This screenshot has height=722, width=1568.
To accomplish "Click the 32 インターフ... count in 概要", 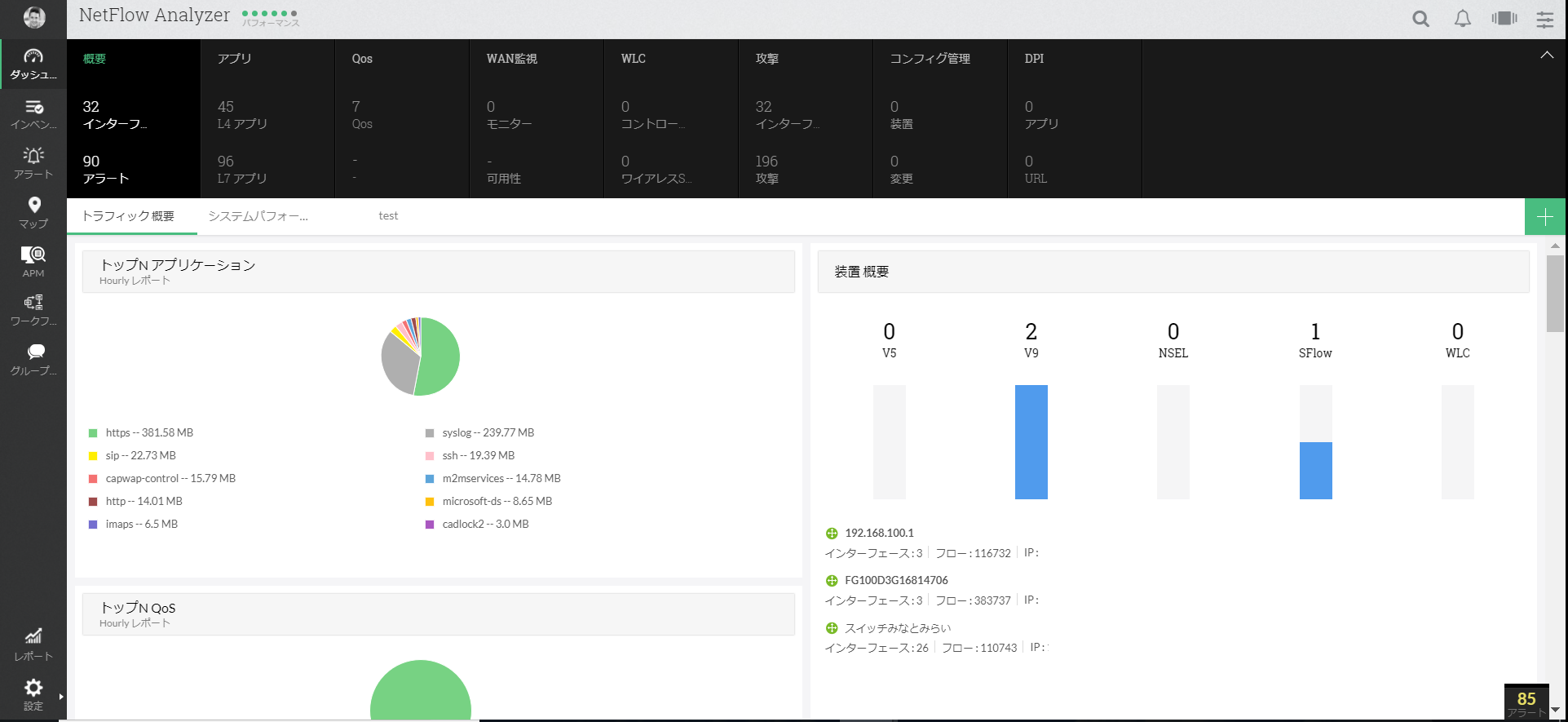I will tap(115, 115).
